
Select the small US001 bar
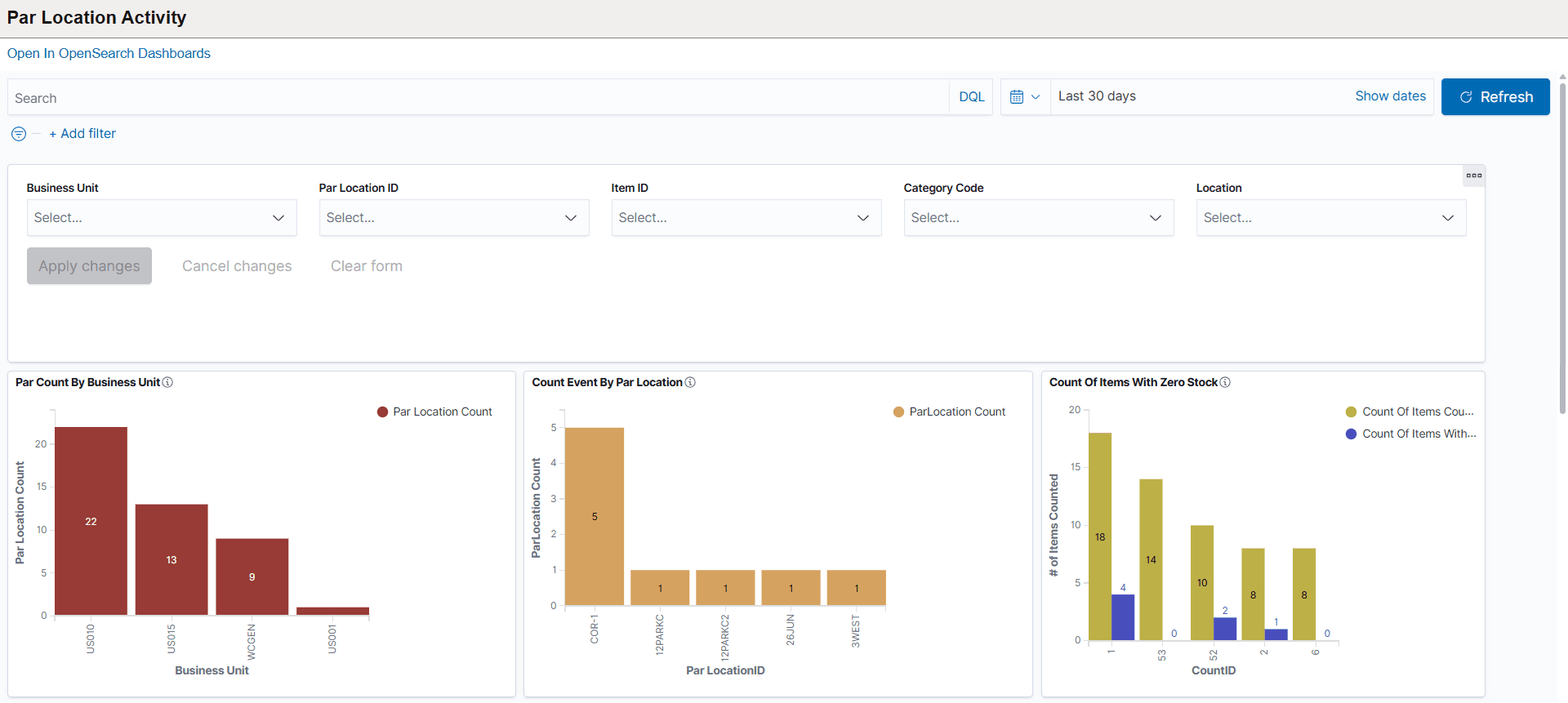point(332,611)
